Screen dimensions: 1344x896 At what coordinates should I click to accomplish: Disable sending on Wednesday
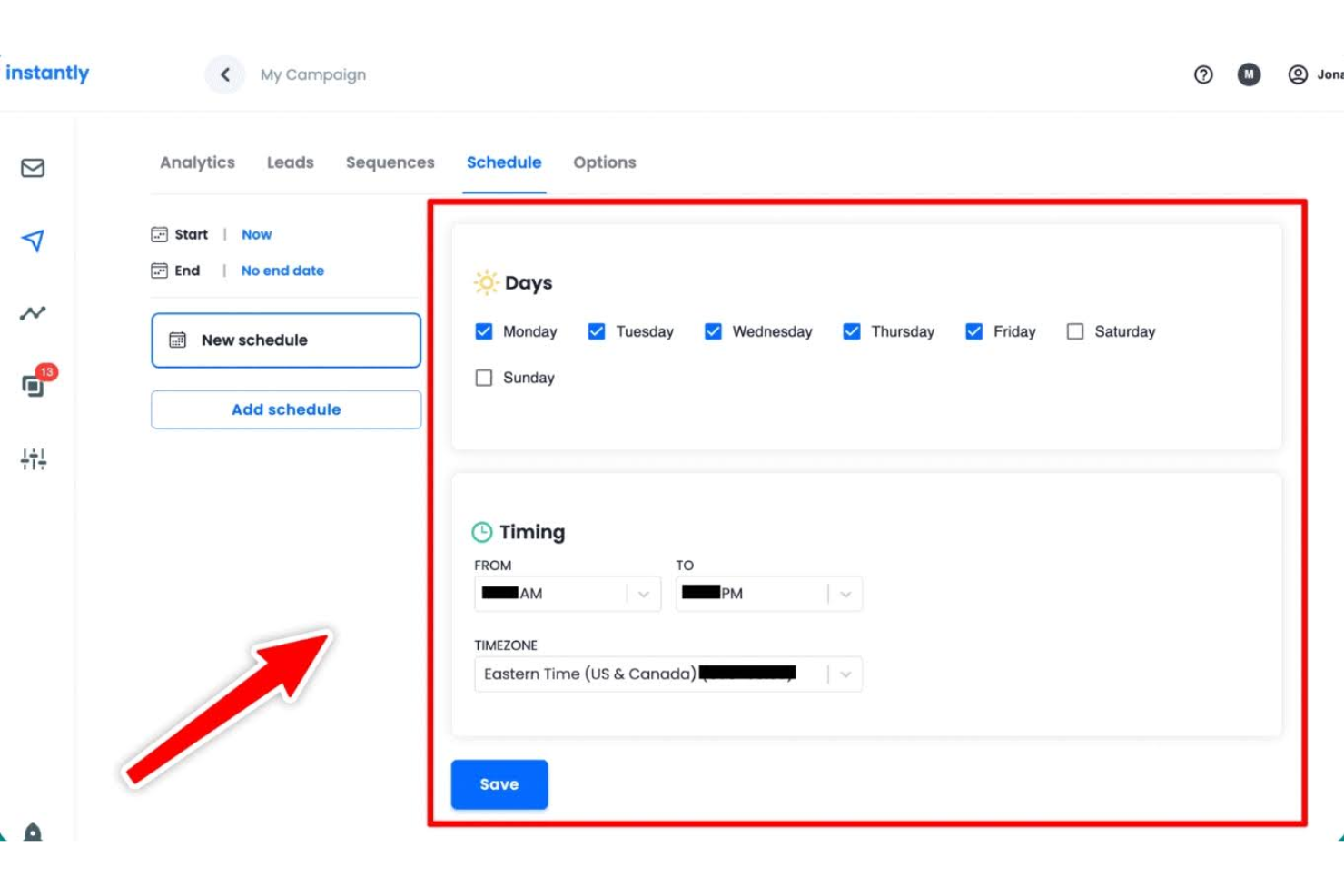pos(713,331)
